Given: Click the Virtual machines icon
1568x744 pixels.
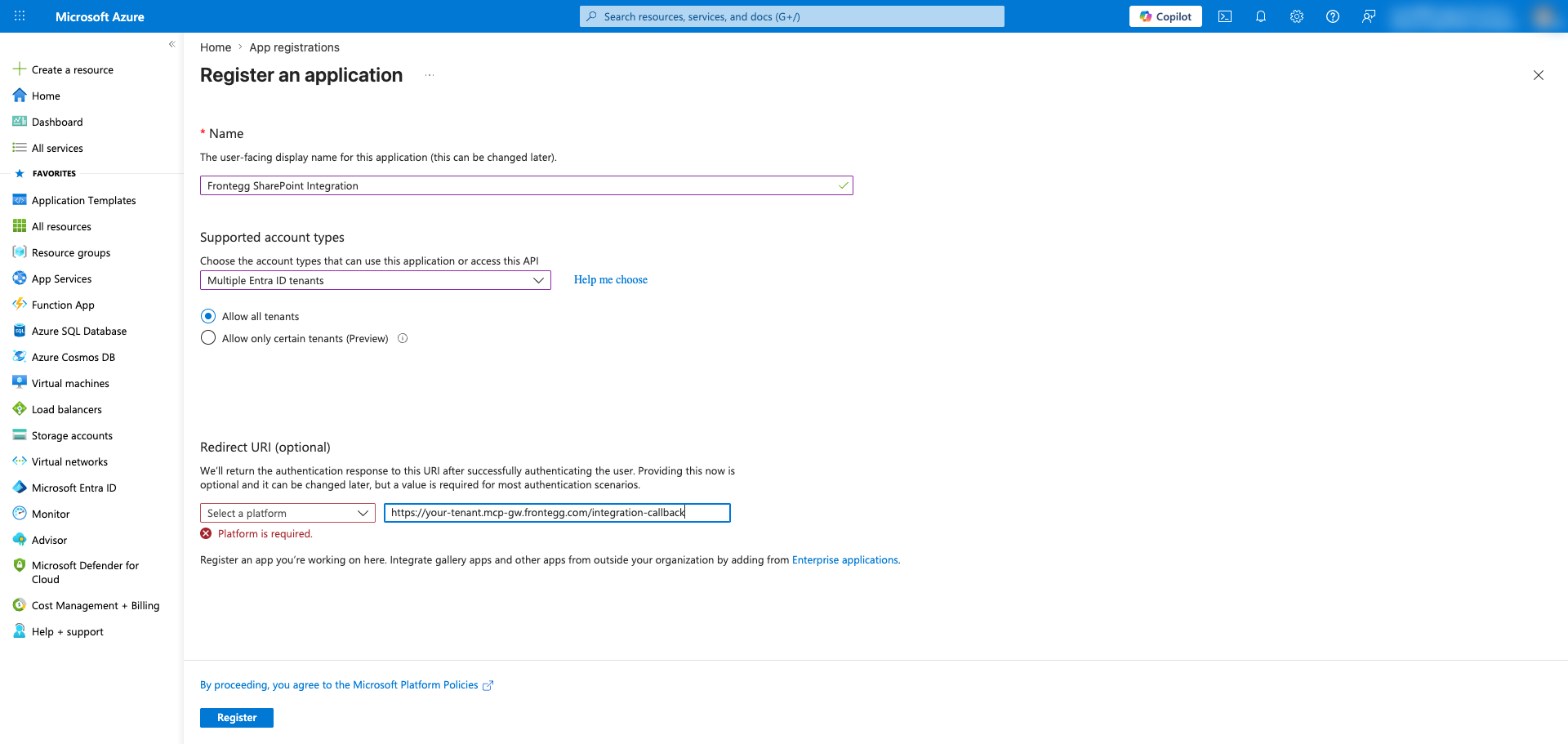Looking at the screenshot, I should tap(20, 383).
